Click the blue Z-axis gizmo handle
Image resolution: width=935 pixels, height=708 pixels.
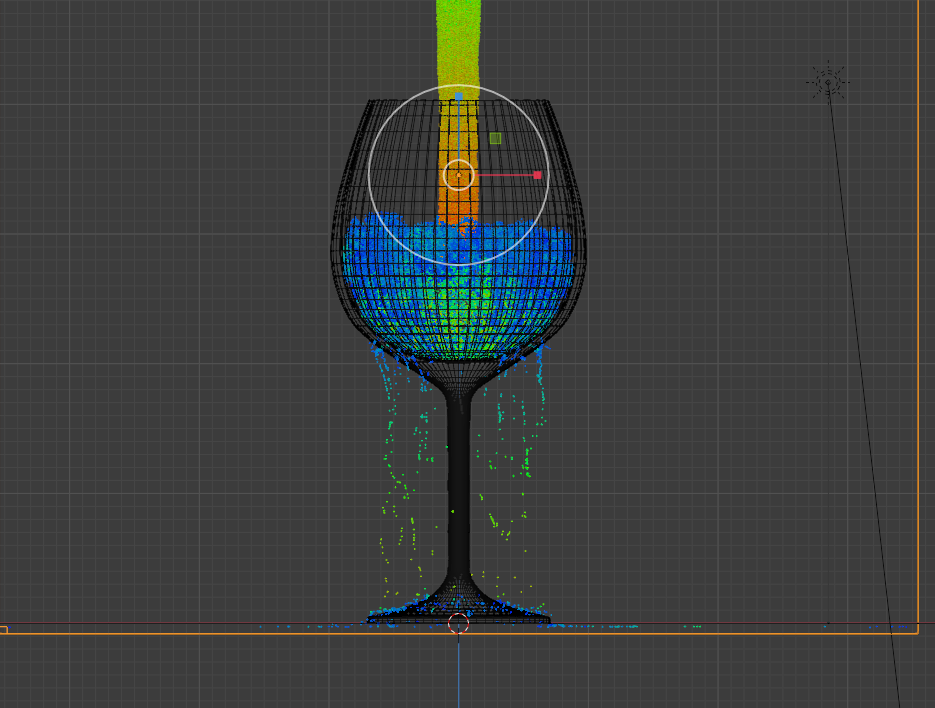pos(459,96)
